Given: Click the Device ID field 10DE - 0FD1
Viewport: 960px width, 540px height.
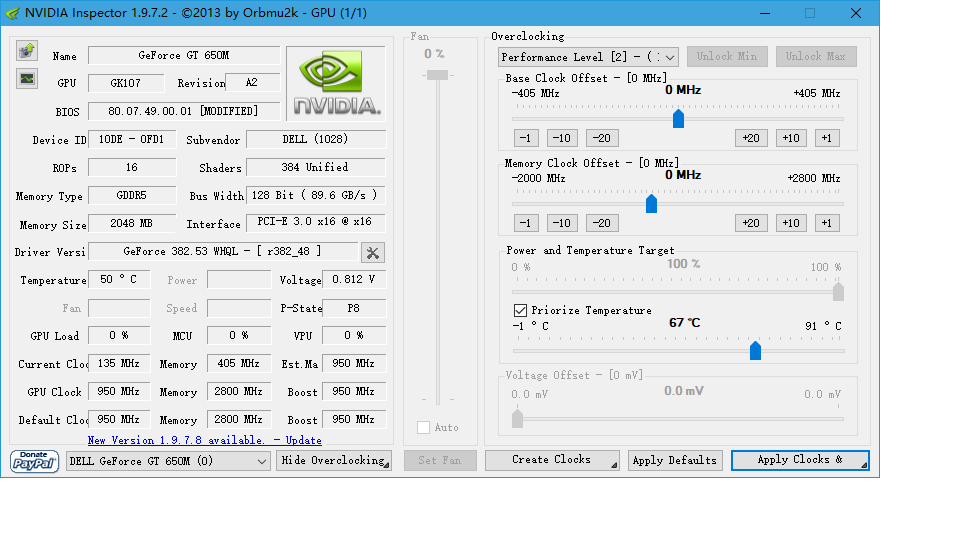Looking at the screenshot, I should pyautogui.click(x=132, y=140).
